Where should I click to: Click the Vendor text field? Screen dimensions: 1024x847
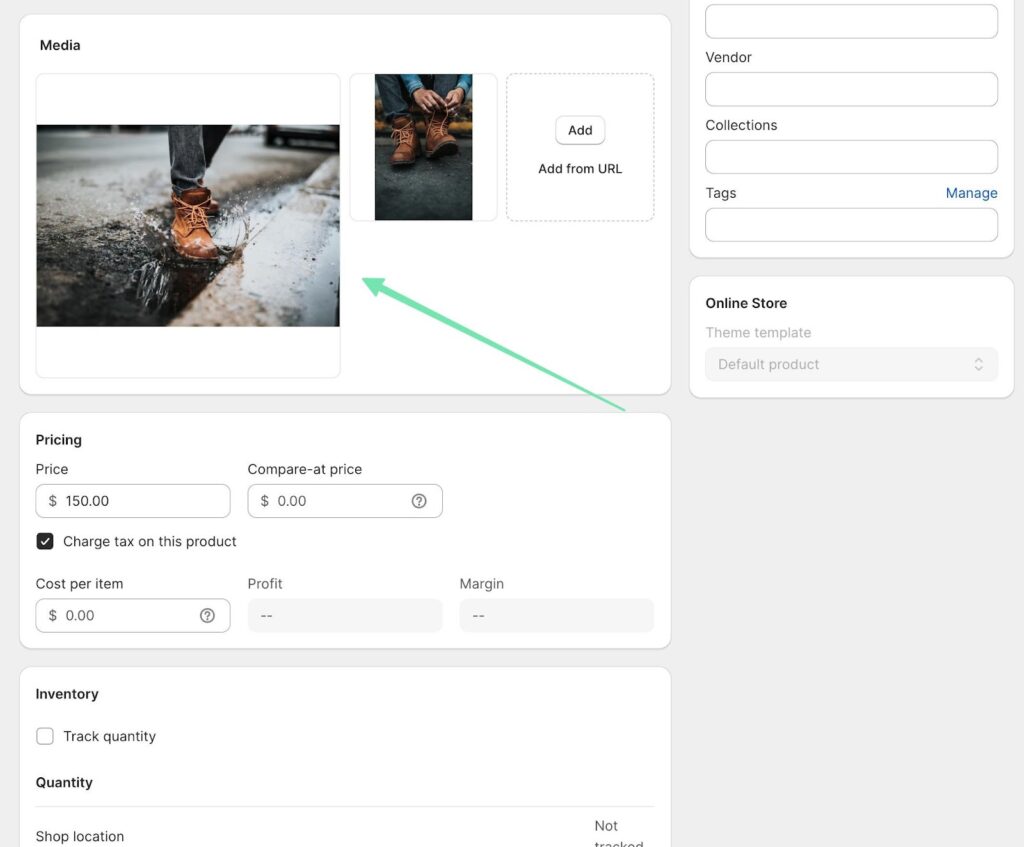[851, 89]
